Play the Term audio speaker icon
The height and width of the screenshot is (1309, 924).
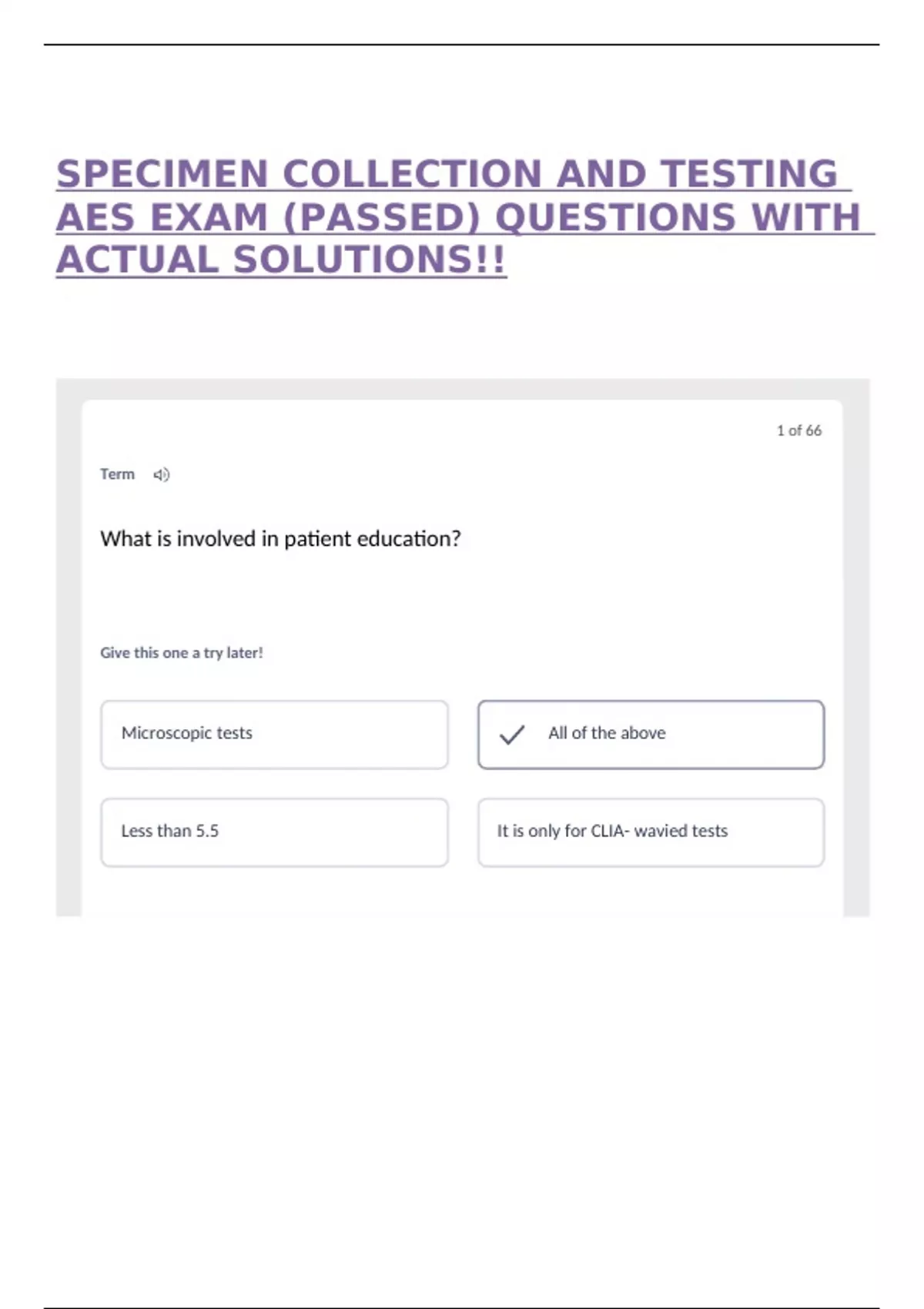[161, 475]
